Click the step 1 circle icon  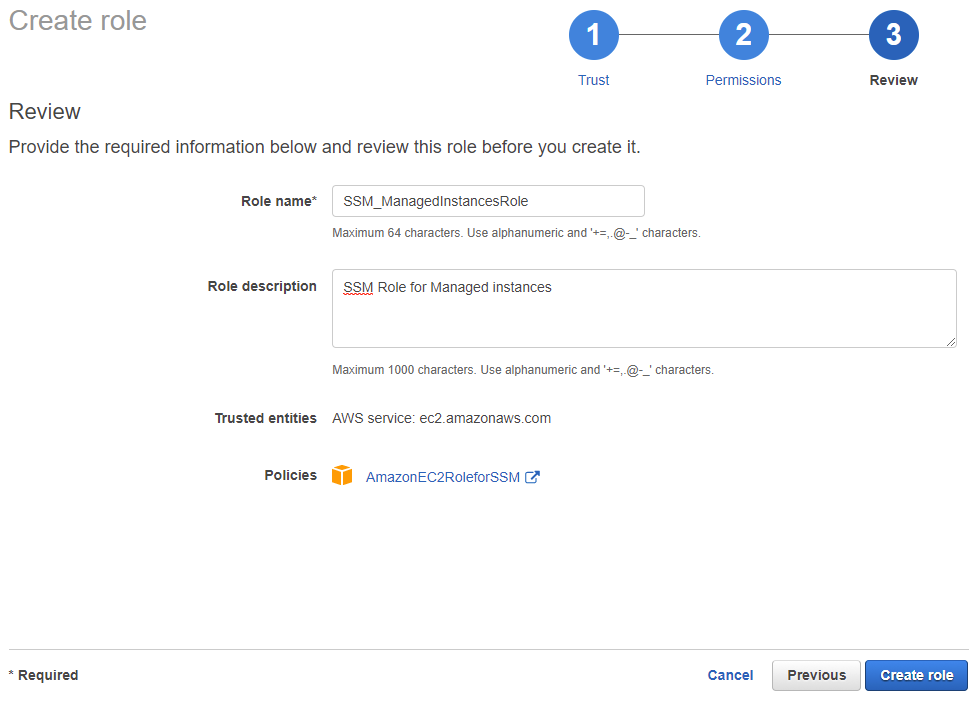tap(593, 36)
